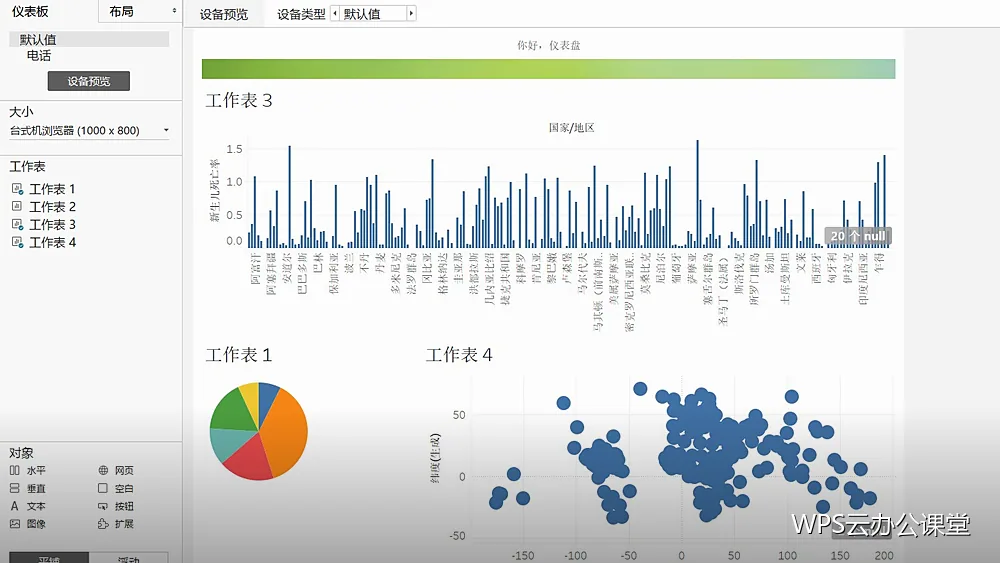Screen dimensions: 1000x563
Task: Click the 新生儿死亡率 axis label
Action: (214, 190)
